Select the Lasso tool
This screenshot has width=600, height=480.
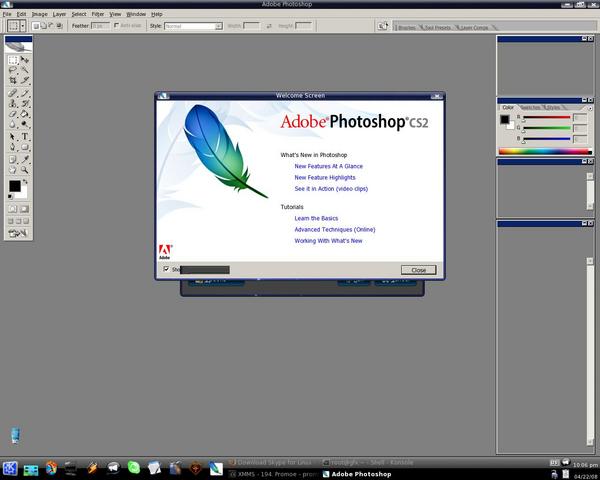(13, 70)
